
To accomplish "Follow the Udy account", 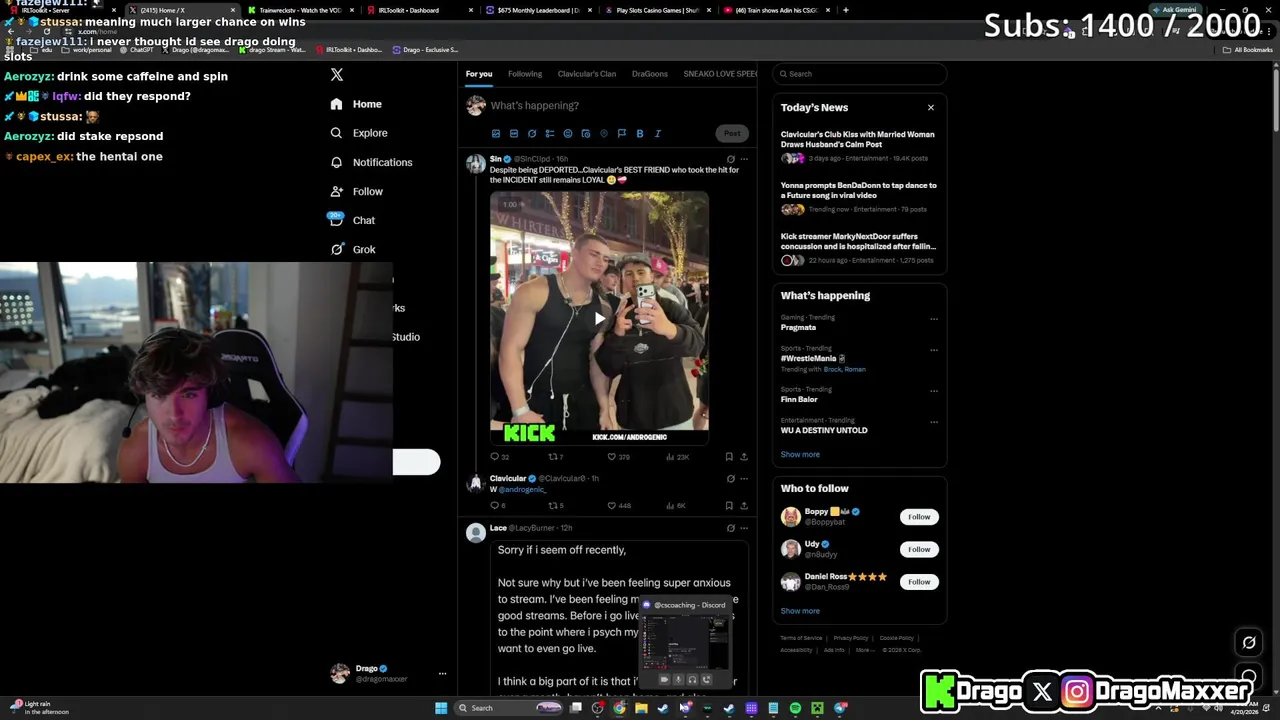I will coord(919,549).
